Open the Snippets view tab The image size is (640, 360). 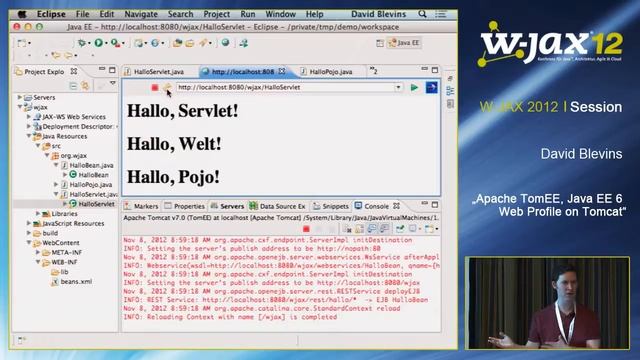331,206
